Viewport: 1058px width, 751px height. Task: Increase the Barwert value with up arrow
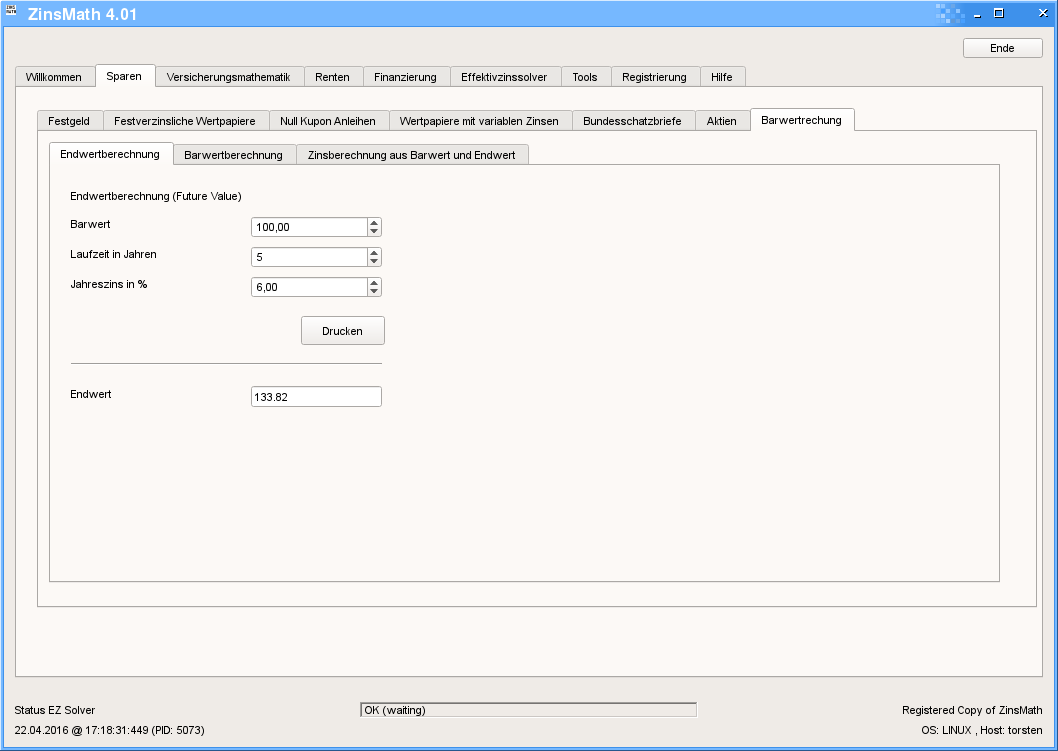(374, 223)
